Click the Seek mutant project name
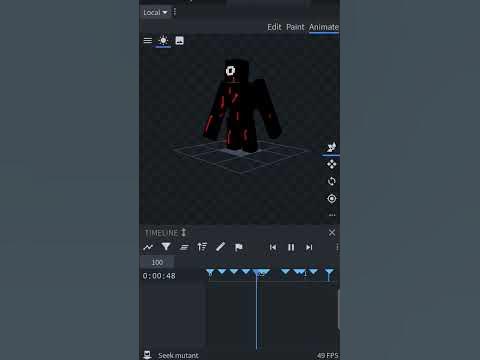Viewport: 480px width, 360px height. 178,355
